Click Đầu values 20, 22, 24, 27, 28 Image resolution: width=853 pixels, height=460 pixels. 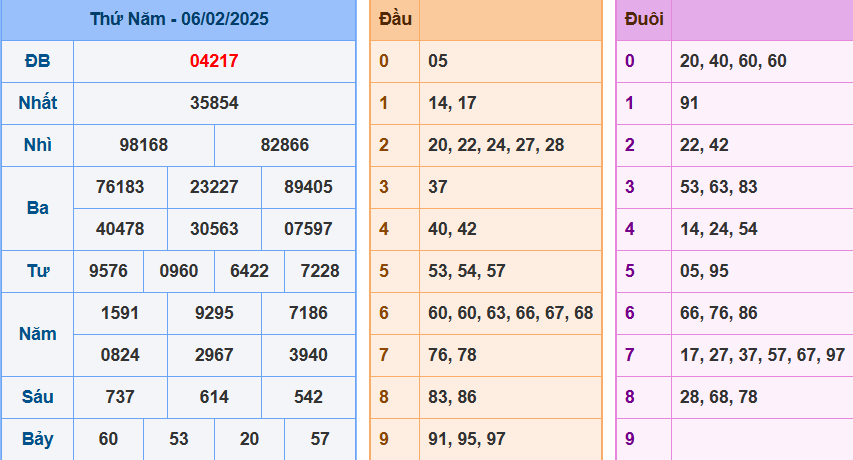(496, 145)
